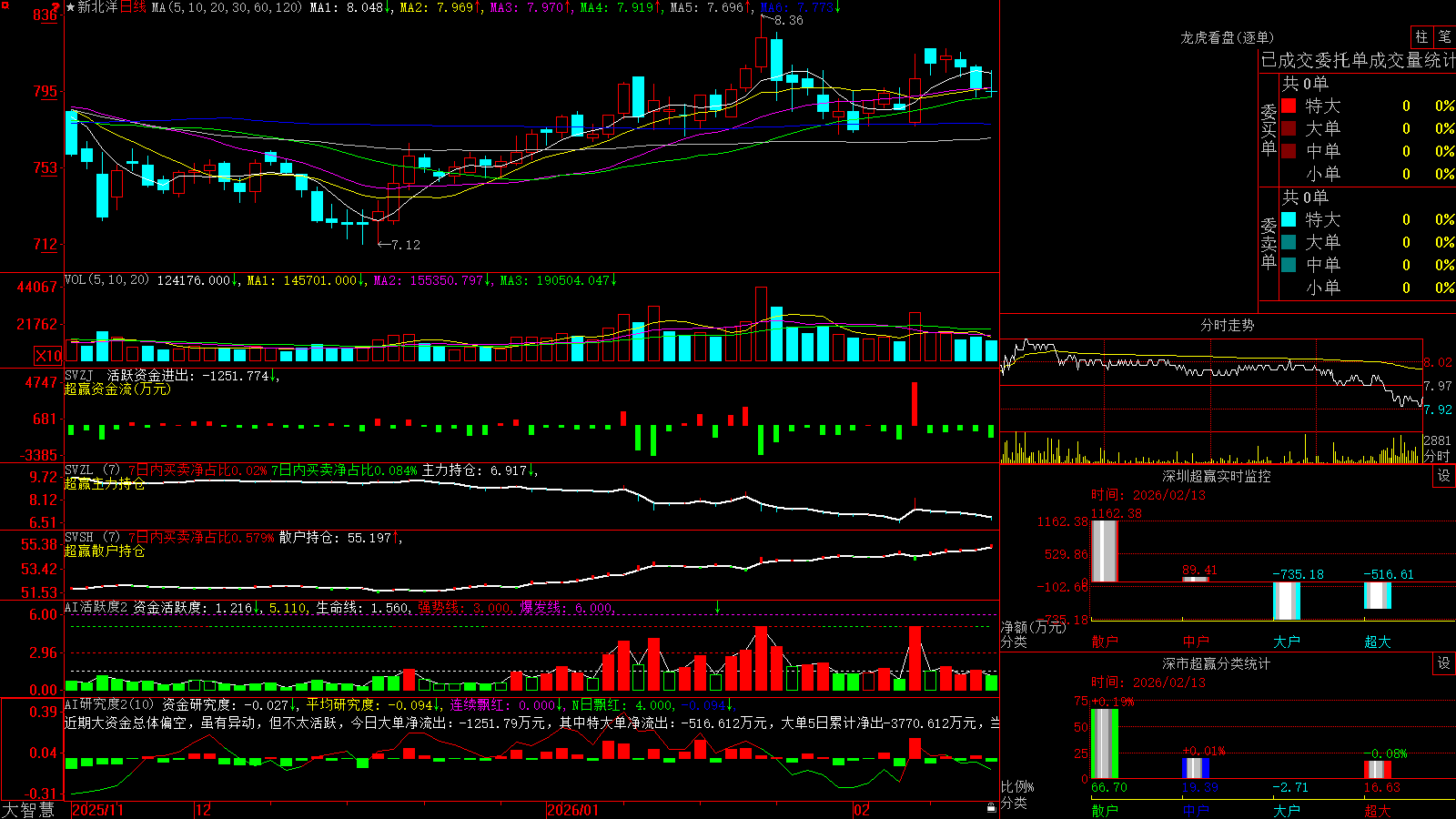The width and height of the screenshot is (1456, 819).
Task: Click the green down arrow in AI活跃度 header
Action: 717,607
